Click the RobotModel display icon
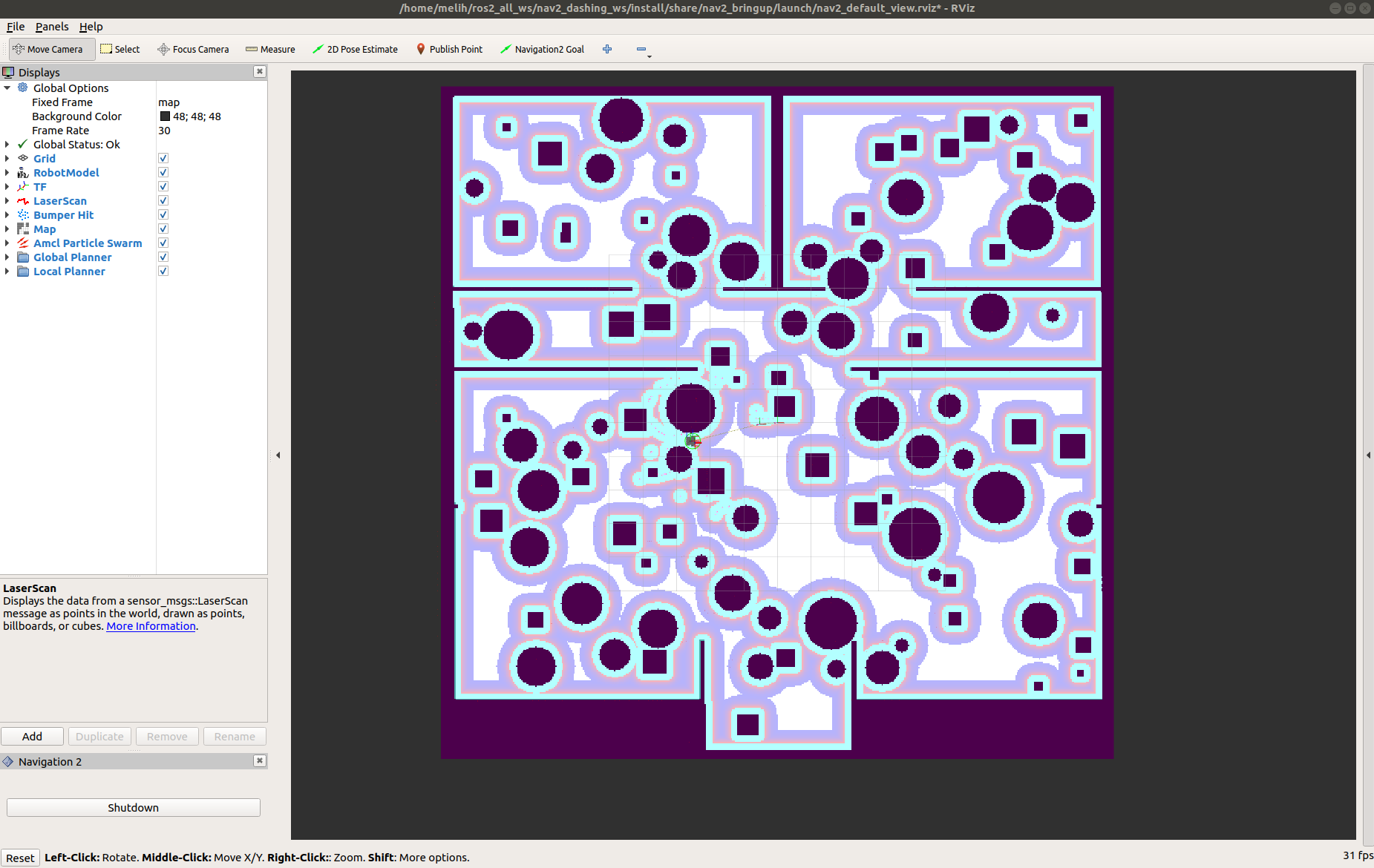1374x868 pixels. tap(23, 172)
